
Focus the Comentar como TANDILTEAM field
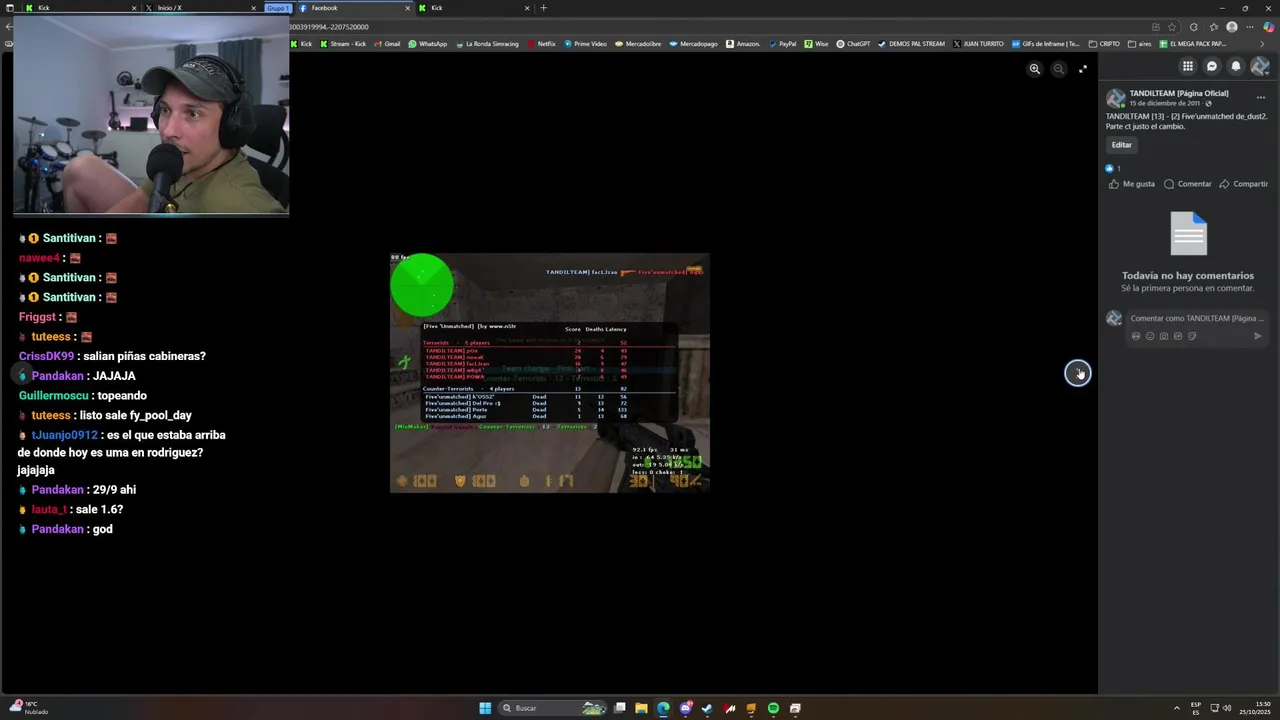1197,318
